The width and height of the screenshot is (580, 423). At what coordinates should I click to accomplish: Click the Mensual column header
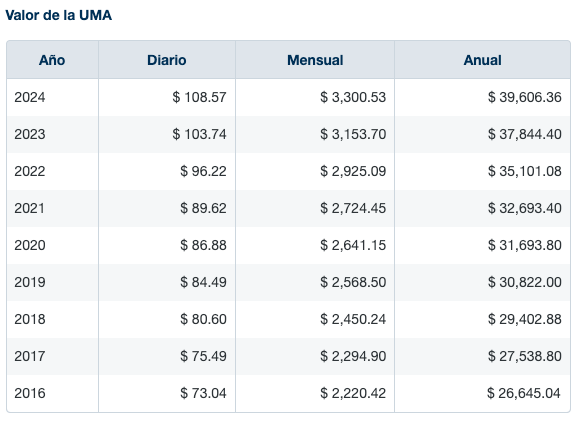315,60
